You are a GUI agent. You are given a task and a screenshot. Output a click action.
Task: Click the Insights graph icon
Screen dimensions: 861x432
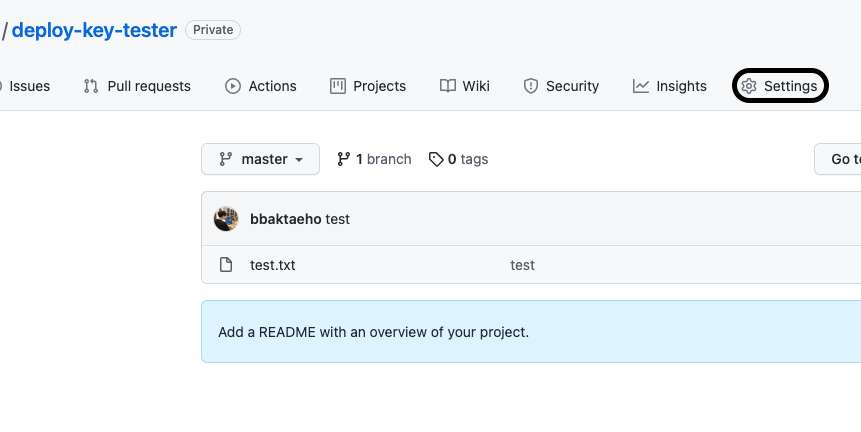tap(641, 86)
